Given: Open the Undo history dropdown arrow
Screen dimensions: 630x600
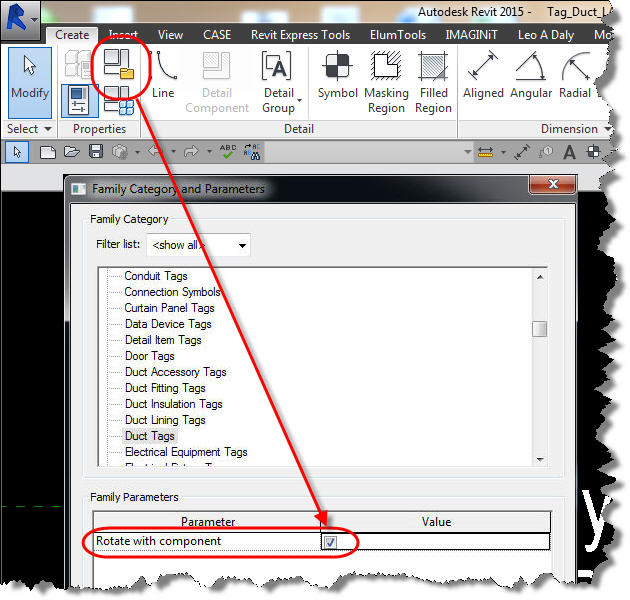Looking at the screenshot, I should click(174, 152).
